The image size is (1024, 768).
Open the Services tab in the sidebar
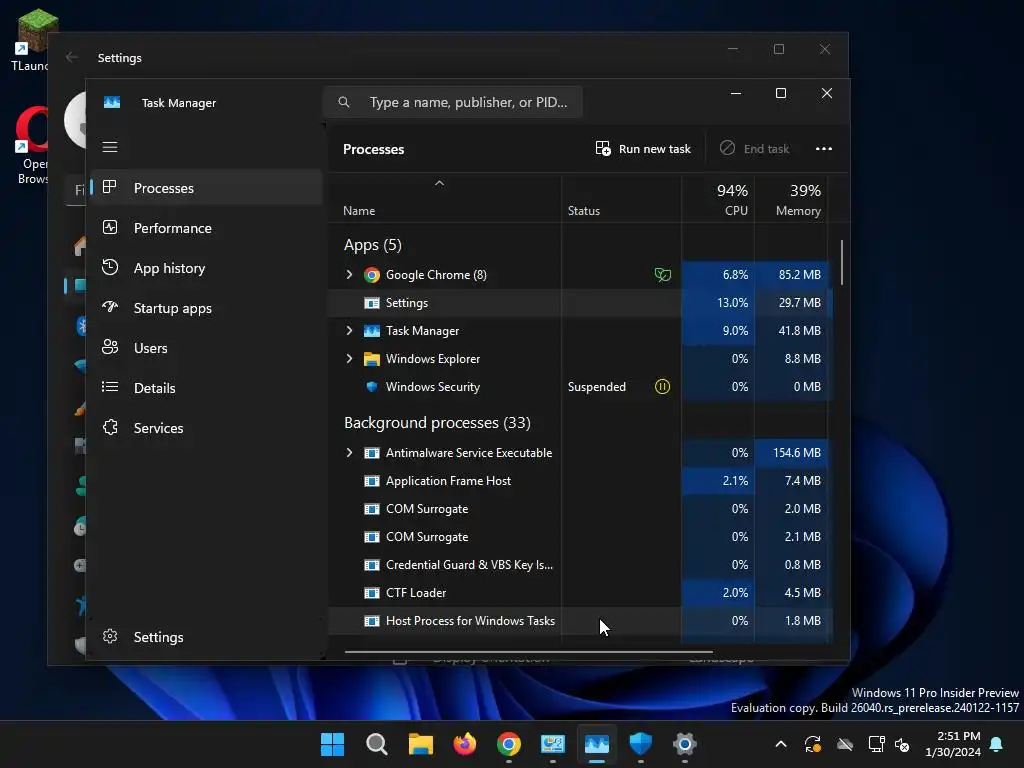tap(206, 428)
